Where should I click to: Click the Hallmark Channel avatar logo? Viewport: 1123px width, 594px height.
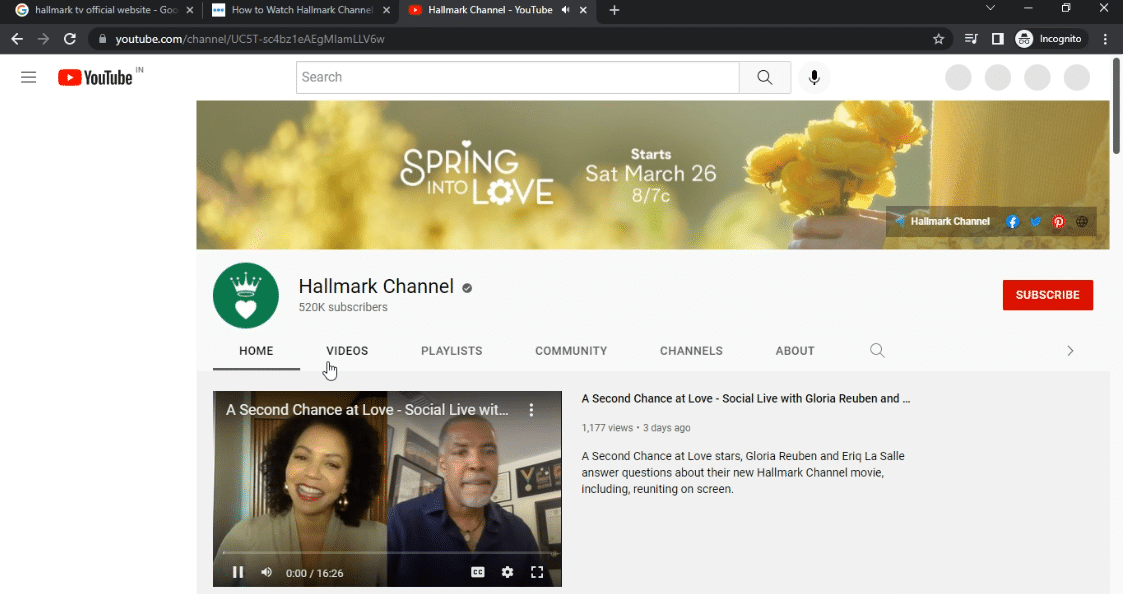click(x=246, y=295)
